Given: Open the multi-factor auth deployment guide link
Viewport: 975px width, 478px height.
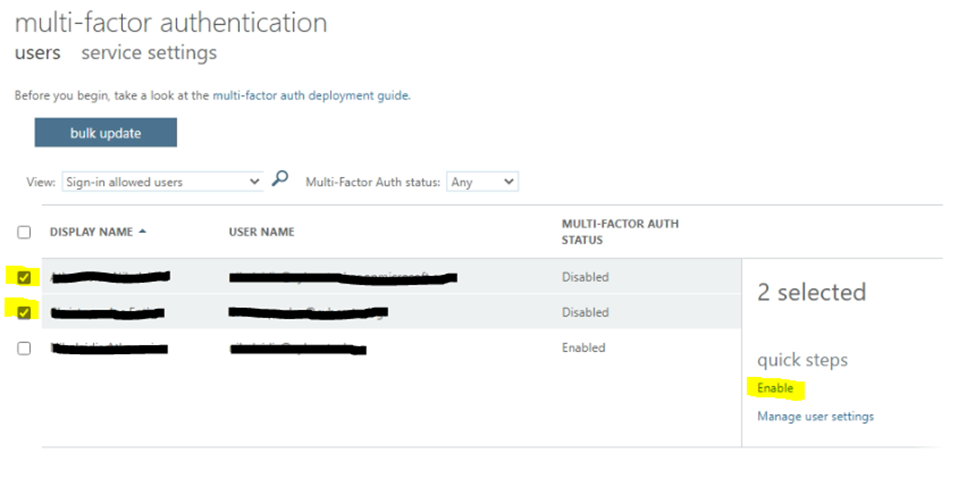Looking at the screenshot, I should click(x=310, y=96).
